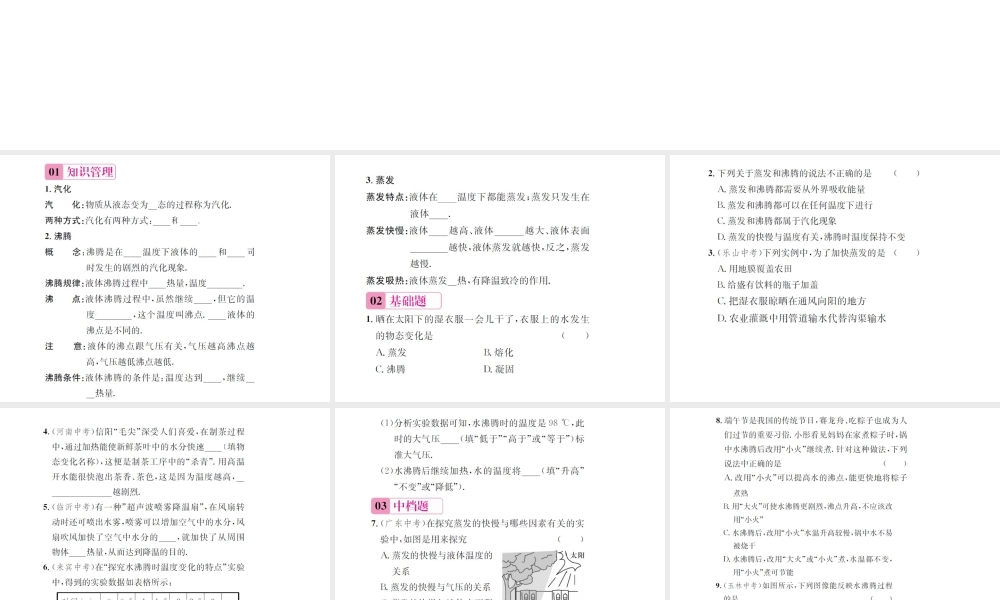Click the 01 知识管理 section header
This screenshot has height=600, width=1000.
[80, 172]
